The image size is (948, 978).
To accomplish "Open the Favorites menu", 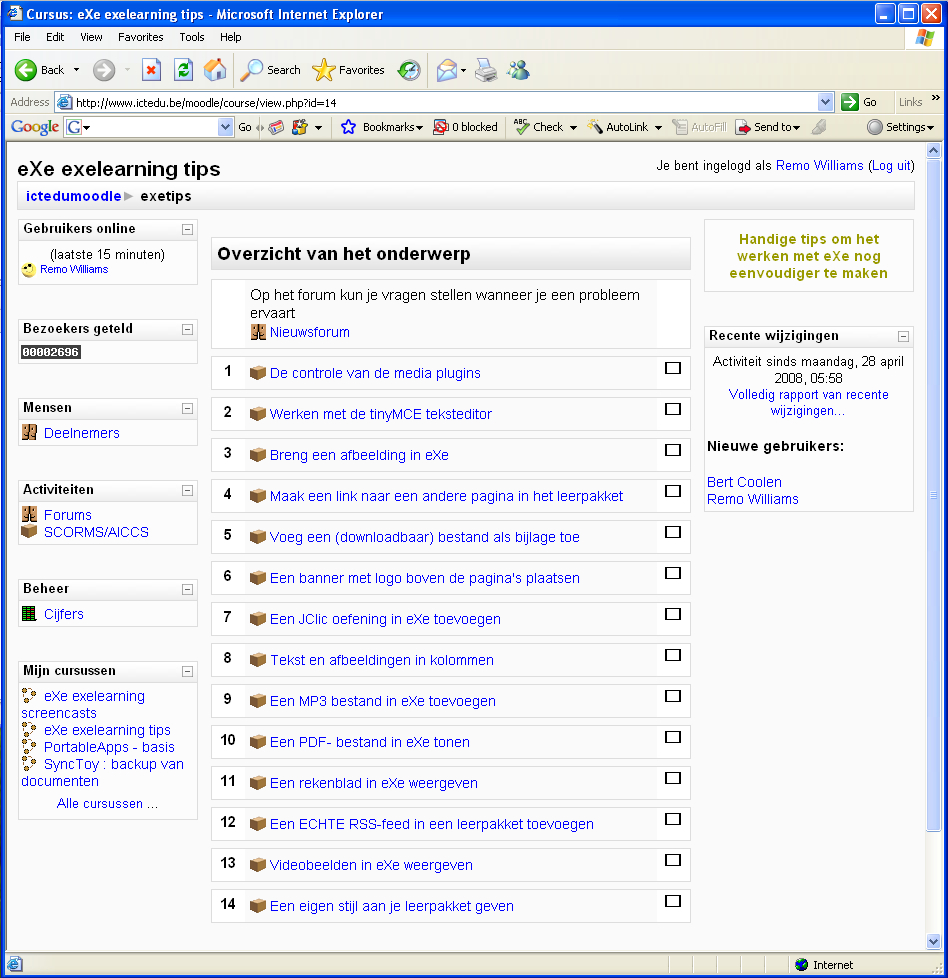I will pyautogui.click(x=140, y=37).
